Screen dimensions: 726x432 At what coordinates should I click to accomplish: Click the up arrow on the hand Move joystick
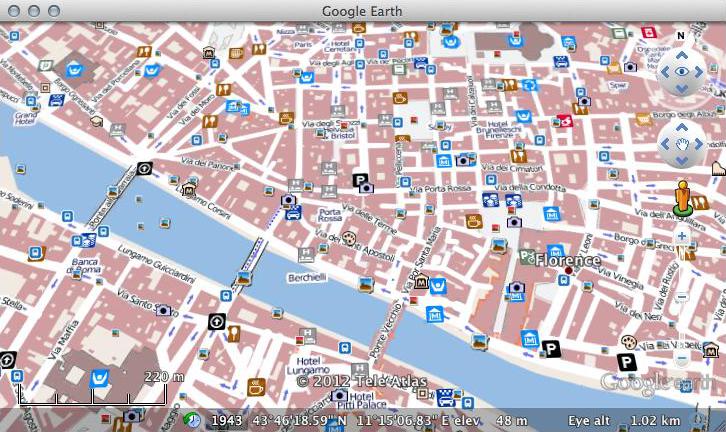[682, 127]
